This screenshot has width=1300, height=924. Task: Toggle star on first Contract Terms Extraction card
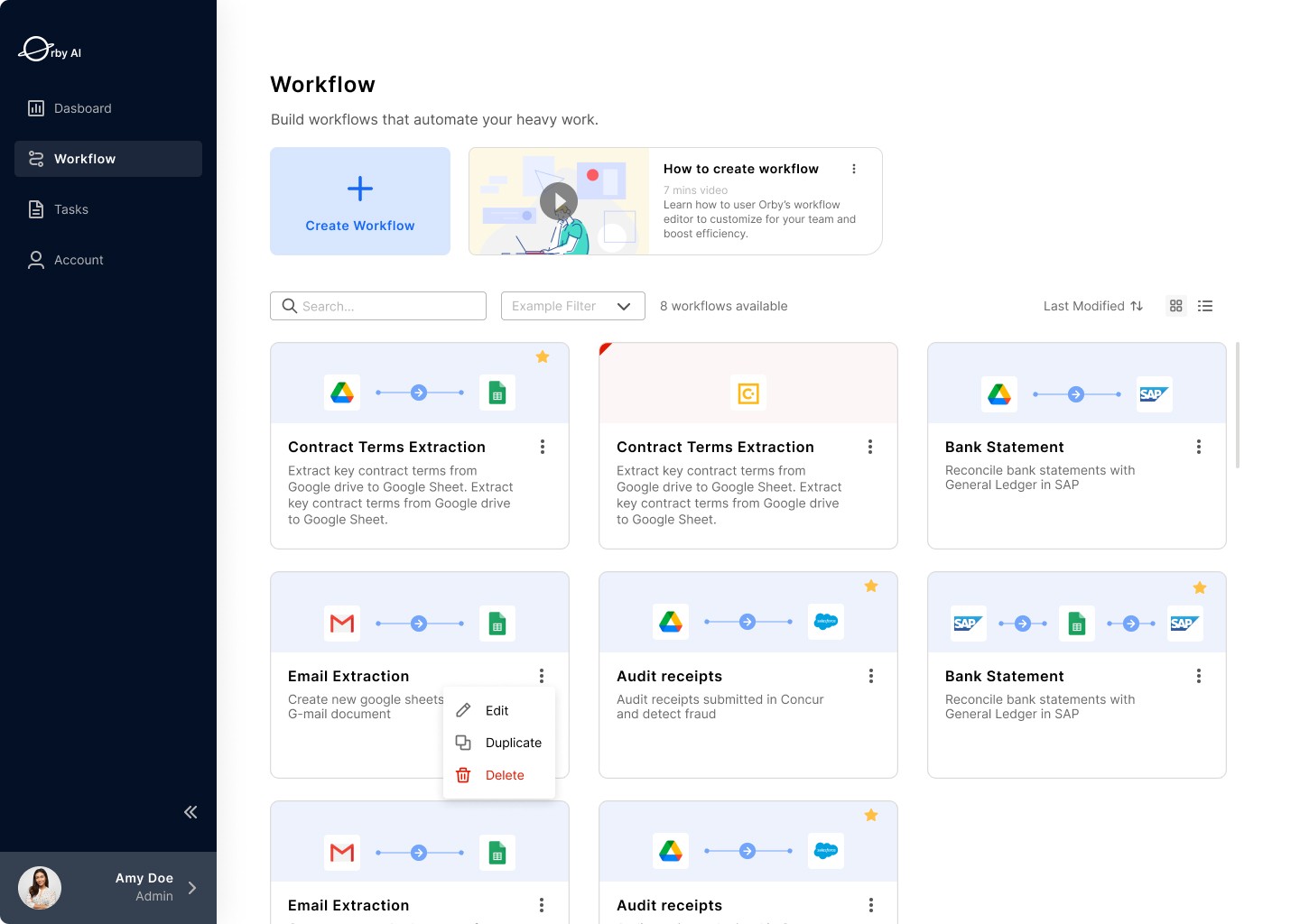(543, 356)
